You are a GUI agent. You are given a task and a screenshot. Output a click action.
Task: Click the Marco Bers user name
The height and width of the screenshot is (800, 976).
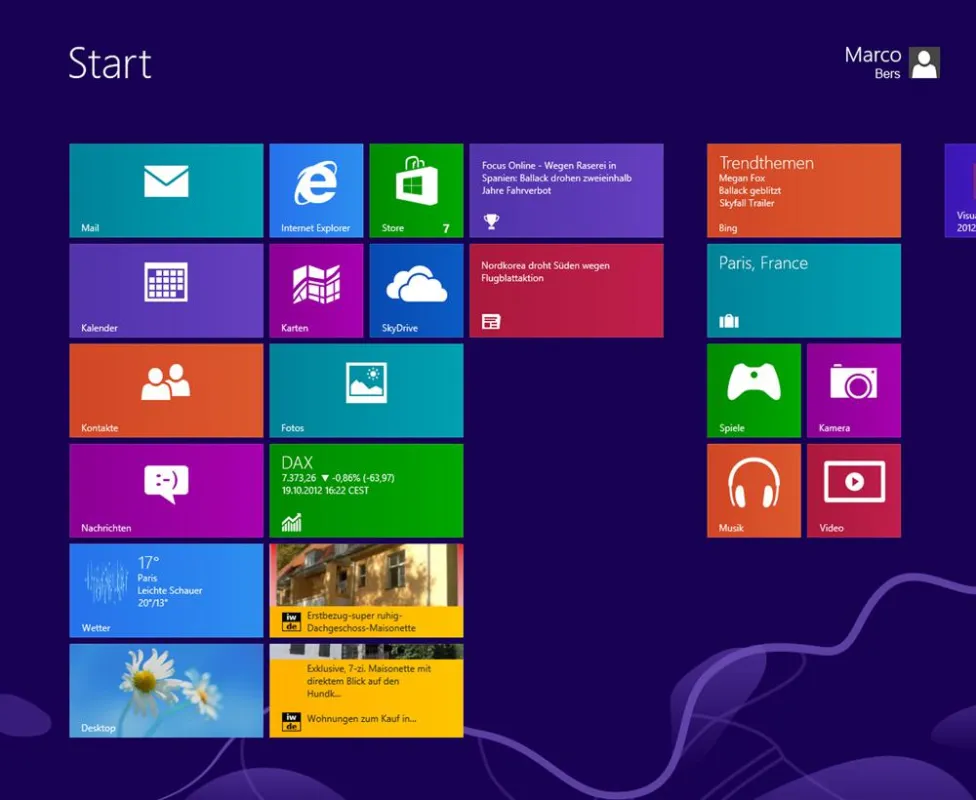click(x=873, y=63)
